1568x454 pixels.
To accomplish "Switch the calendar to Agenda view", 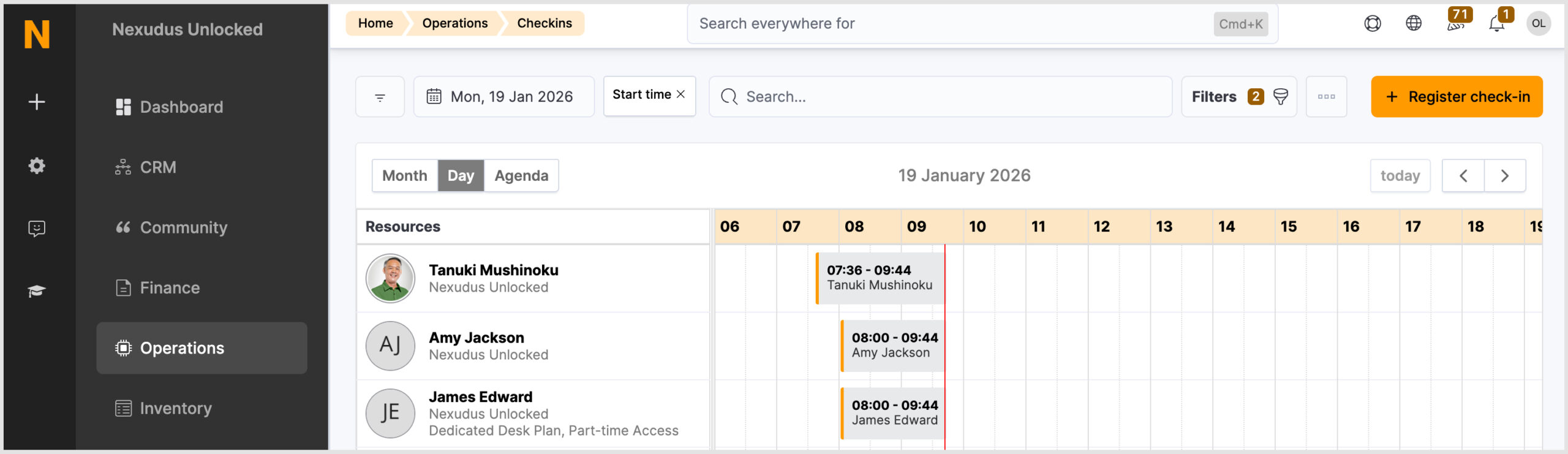I will click(521, 176).
